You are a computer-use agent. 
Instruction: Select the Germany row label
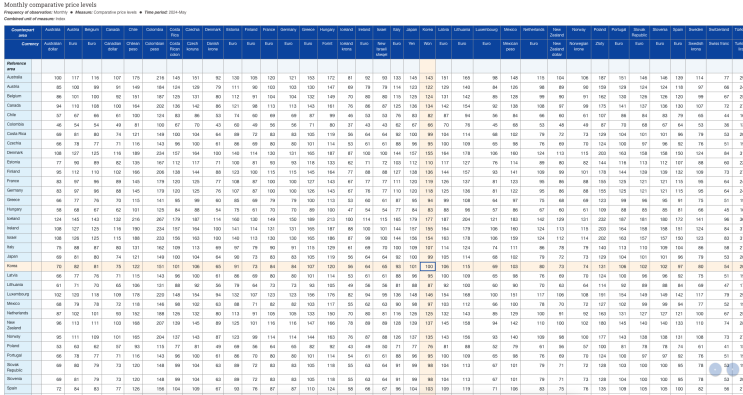click(18, 190)
